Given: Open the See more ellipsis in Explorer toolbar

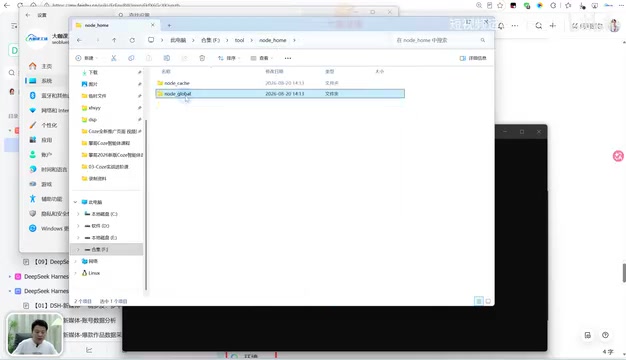Looking at the screenshot, I should click(x=288, y=58).
